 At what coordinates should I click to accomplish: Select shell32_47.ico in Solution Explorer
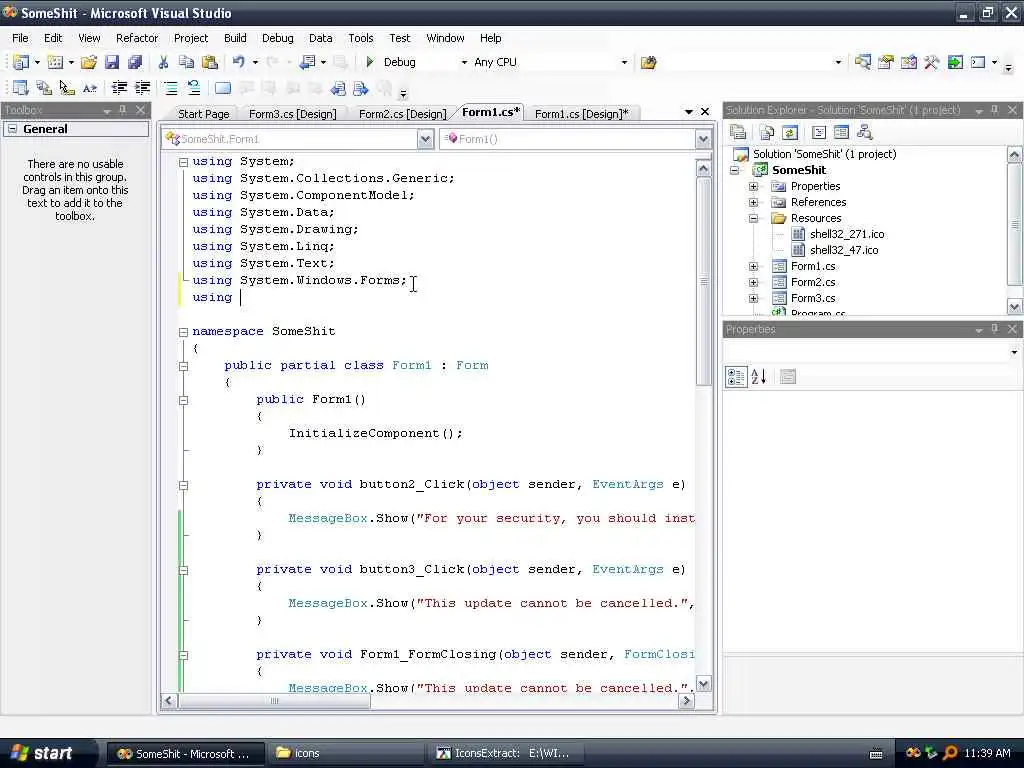844,250
